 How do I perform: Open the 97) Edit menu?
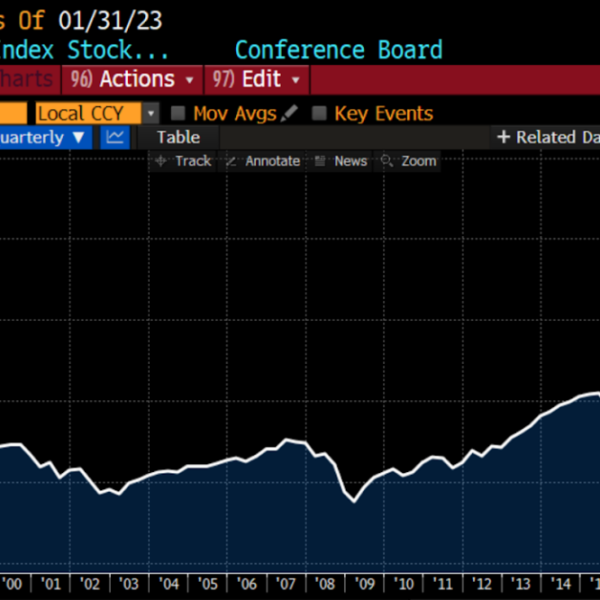click(257, 79)
